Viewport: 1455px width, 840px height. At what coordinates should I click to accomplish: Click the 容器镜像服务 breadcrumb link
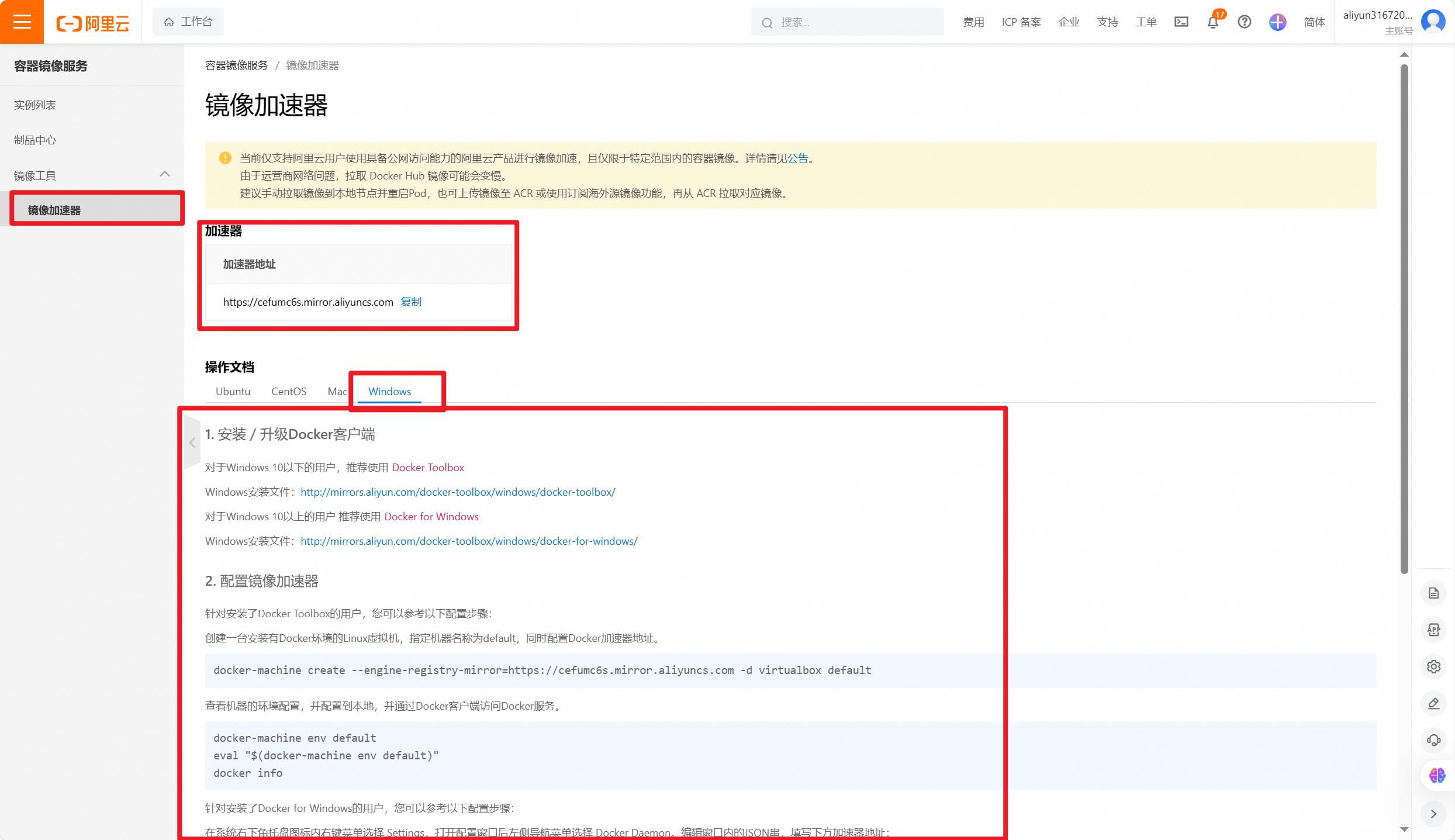(x=236, y=65)
